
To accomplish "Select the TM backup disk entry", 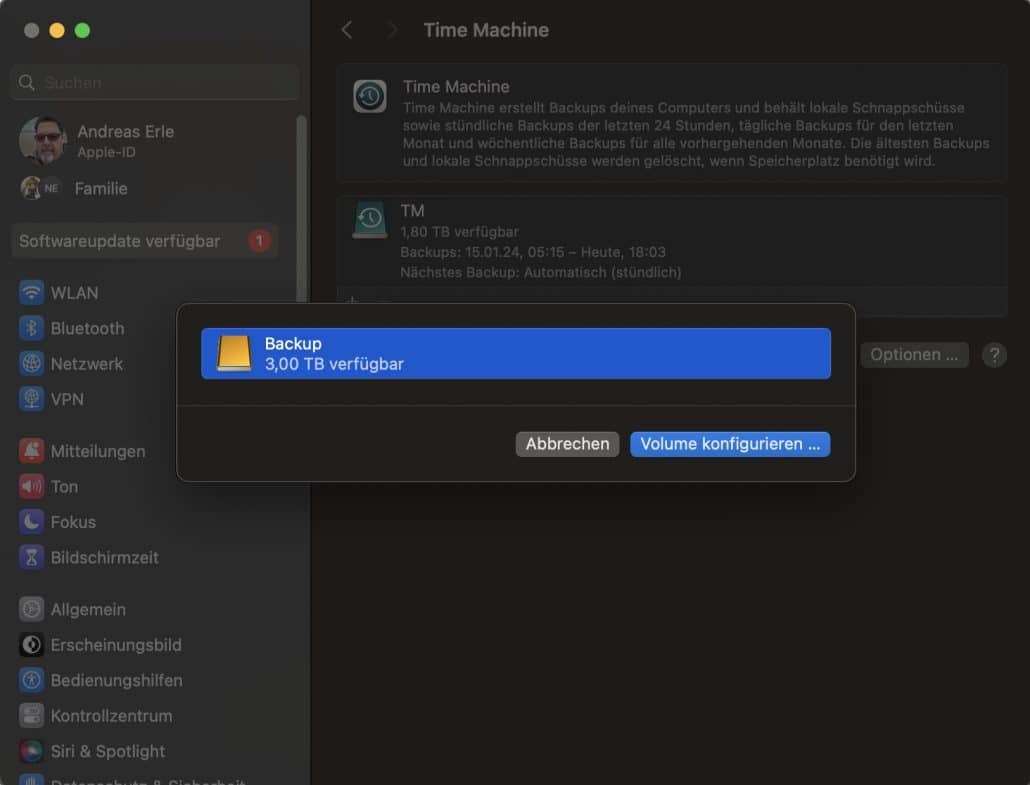I will pyautogui.click(x=671, y=241).
